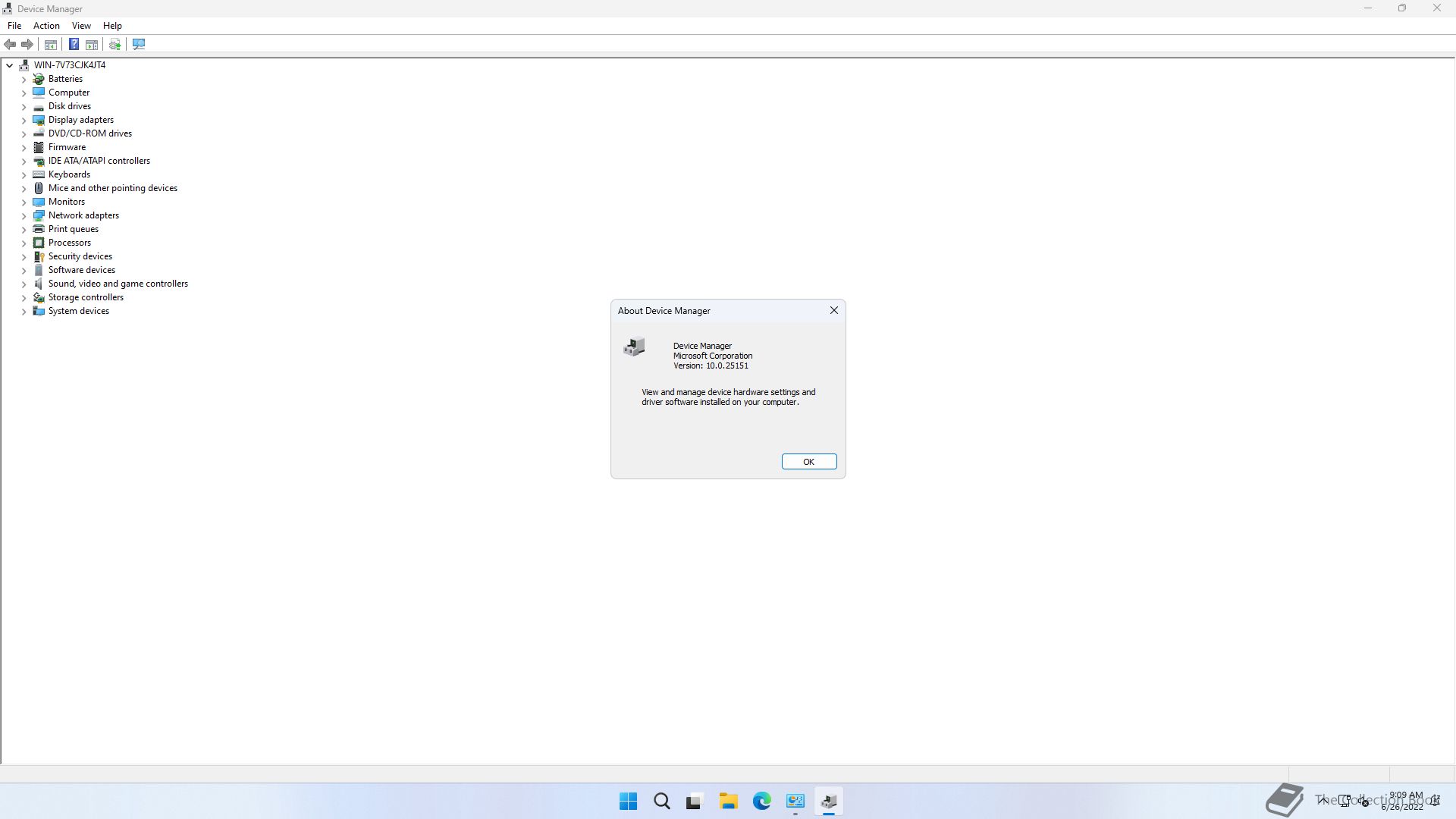Click the Device Manager icon in About dialog
Viewport: 1456px width, 819px height.
(634, 347)
